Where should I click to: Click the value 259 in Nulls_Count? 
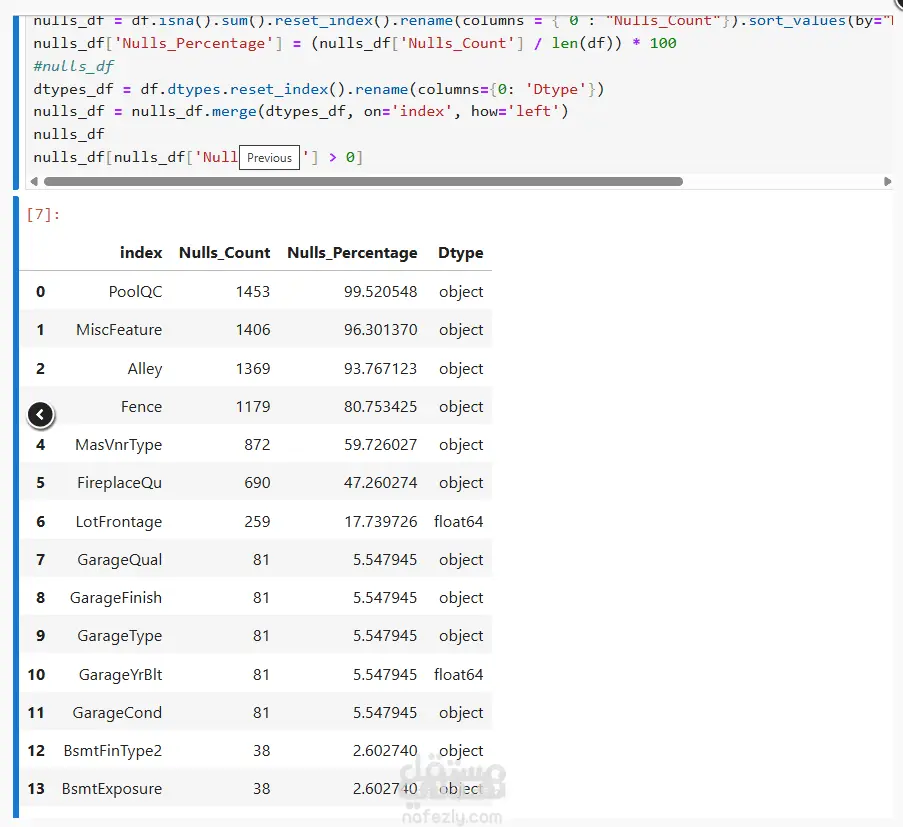(x=257, y=522)
